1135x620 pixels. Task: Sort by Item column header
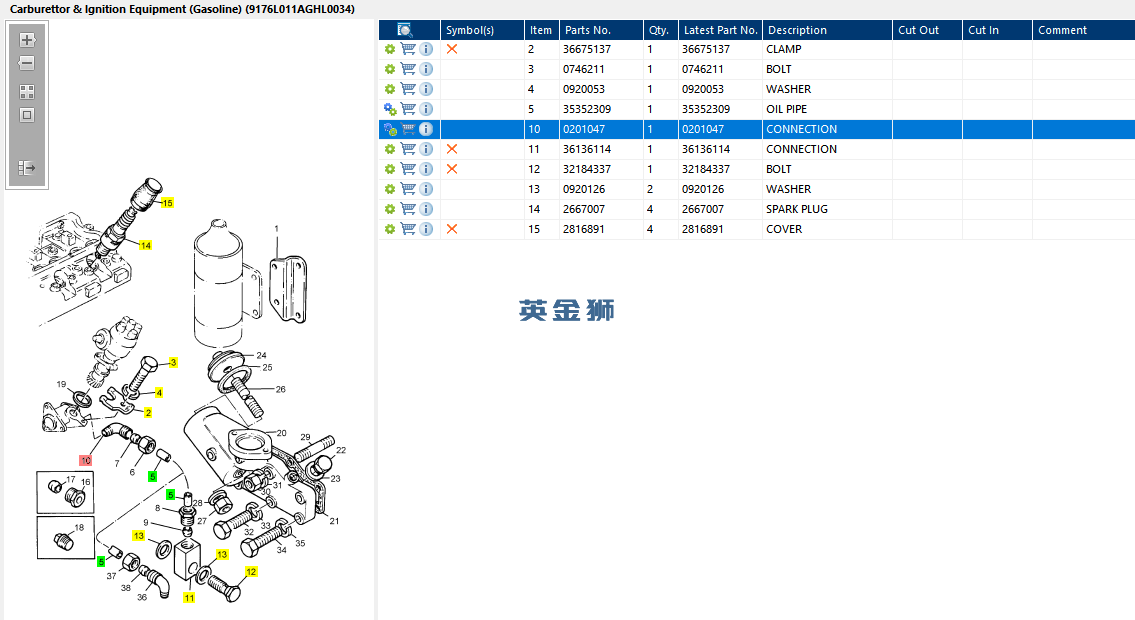(x=541, y=30)
